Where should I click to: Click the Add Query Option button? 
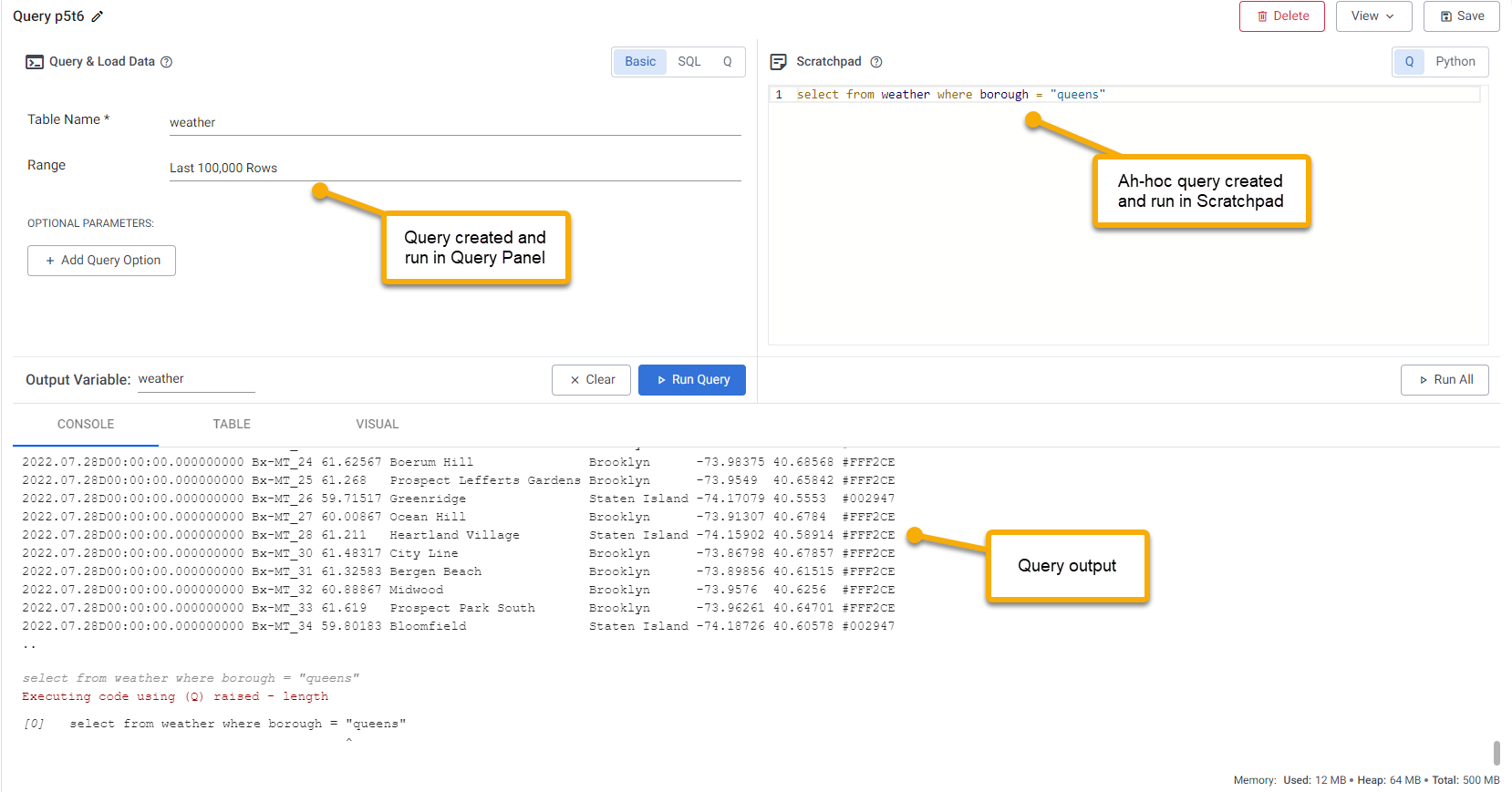(x=101, y=261)
